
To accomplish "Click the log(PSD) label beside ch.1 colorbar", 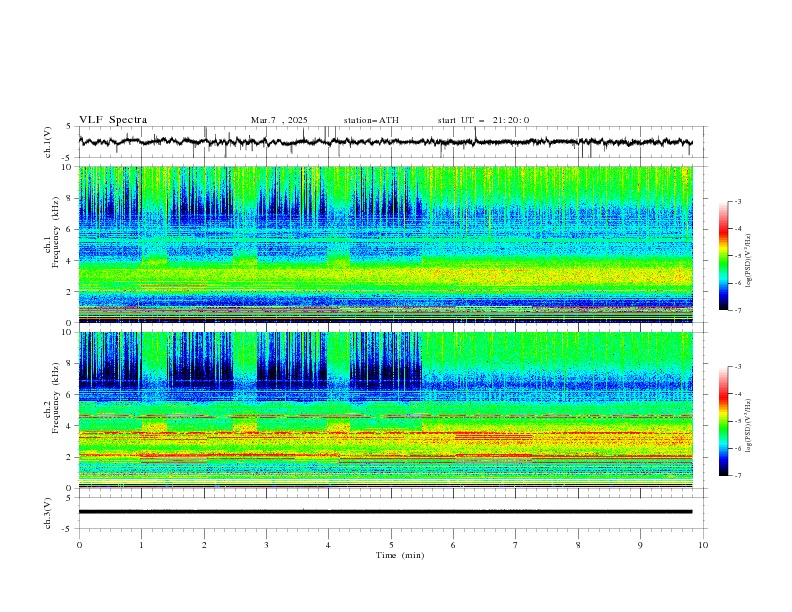I will (x=748, y=261).
